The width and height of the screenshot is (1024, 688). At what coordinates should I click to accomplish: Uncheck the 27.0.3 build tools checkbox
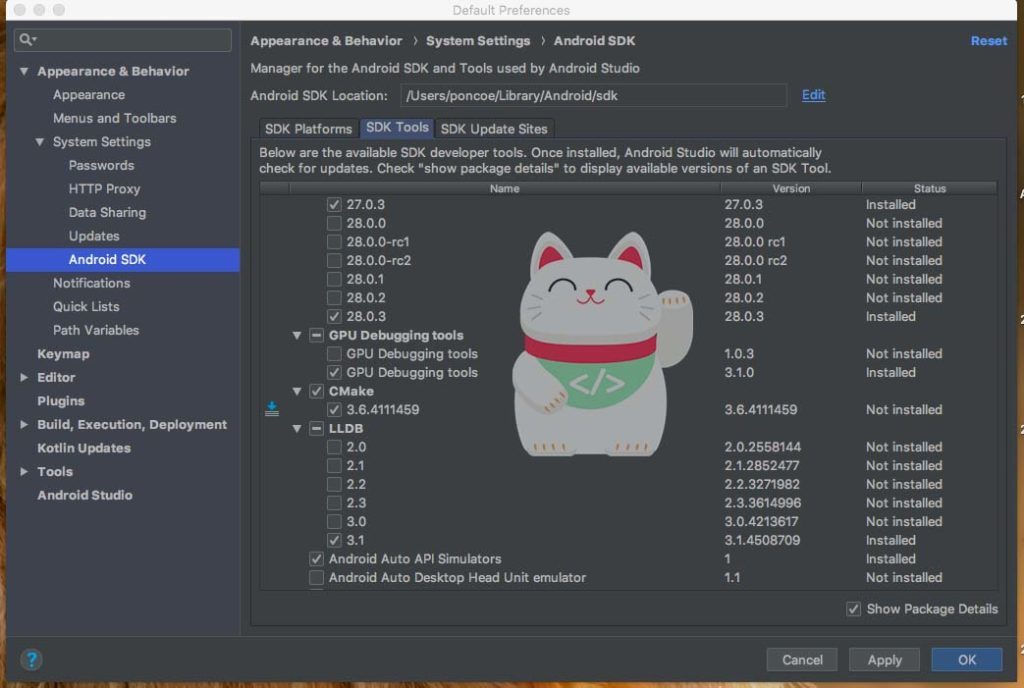tap(334, 204)
